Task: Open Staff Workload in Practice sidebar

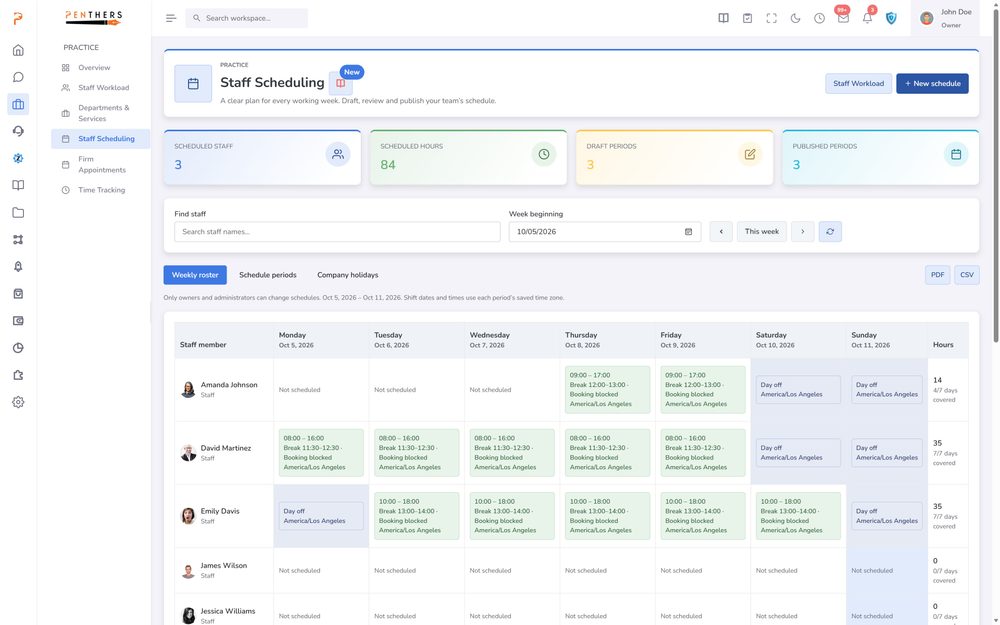Action: click(x=100, y=87)
